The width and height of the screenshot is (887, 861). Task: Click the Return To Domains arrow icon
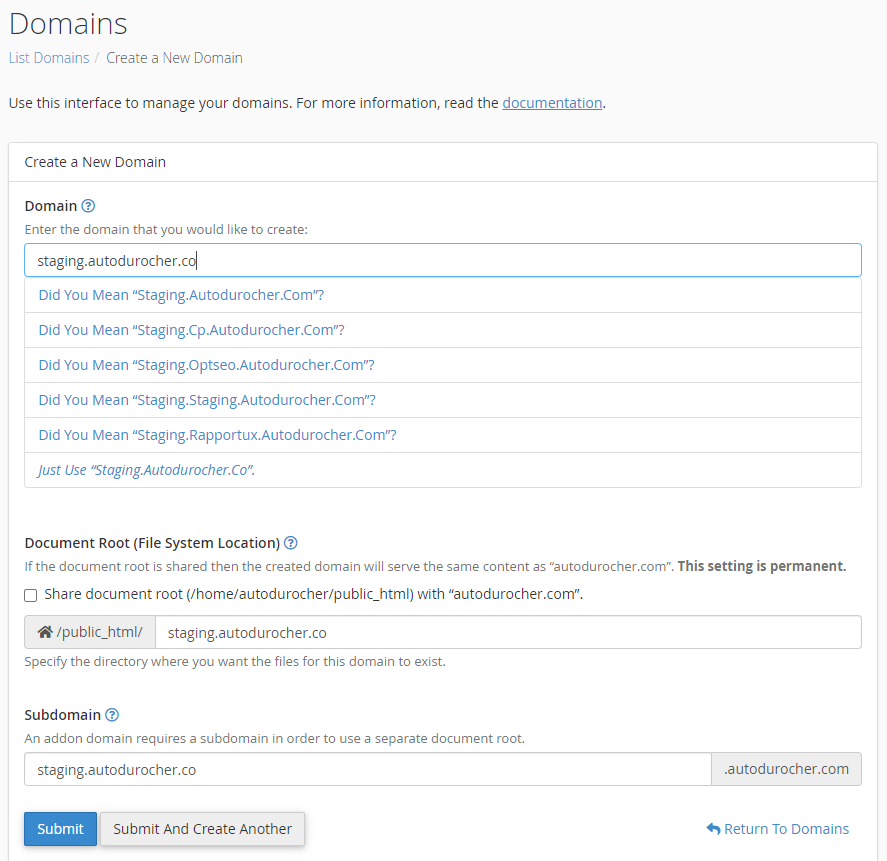pyautogui.click(x=713, y=829)
